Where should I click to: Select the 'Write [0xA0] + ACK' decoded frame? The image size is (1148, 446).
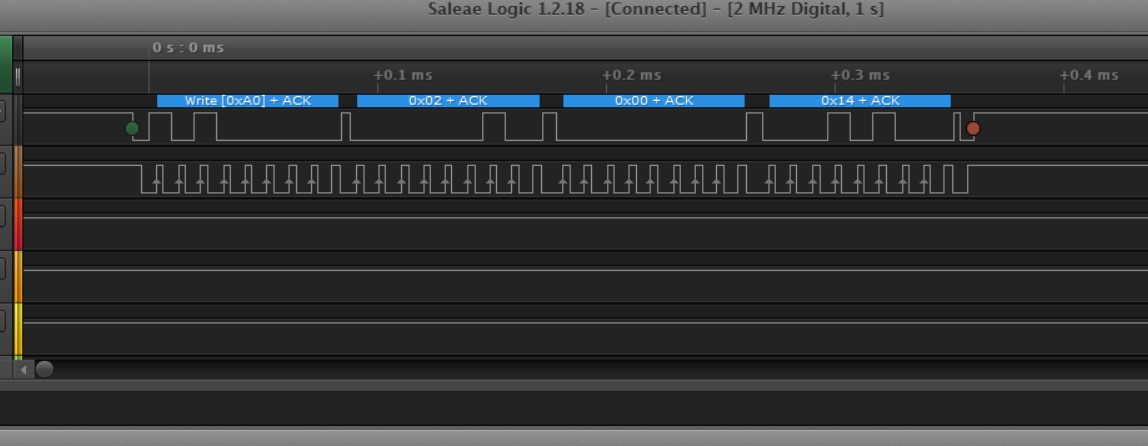[248, 101]
